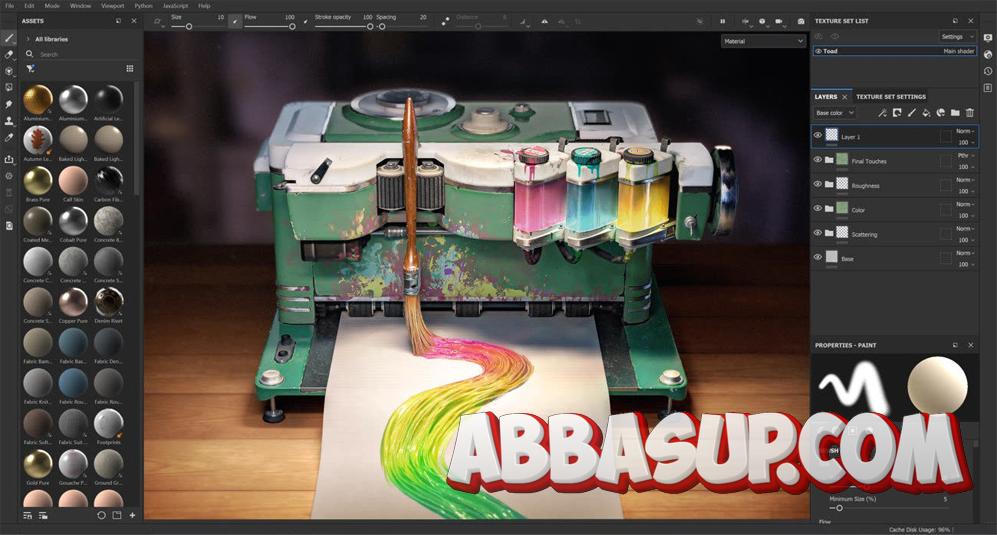The image size is (997, 535).
Task: Toggle visibility of the Roughness group
Action: point(818,184)
